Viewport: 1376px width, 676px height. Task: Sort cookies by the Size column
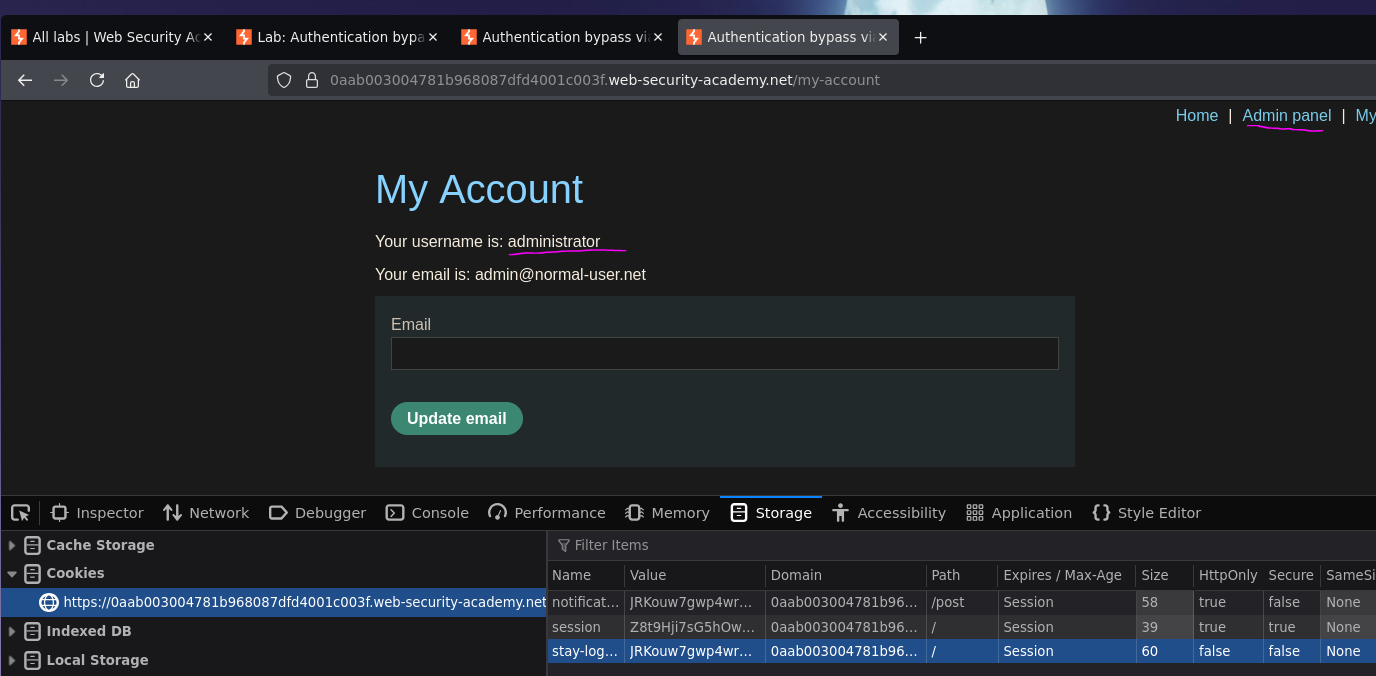1164,575
